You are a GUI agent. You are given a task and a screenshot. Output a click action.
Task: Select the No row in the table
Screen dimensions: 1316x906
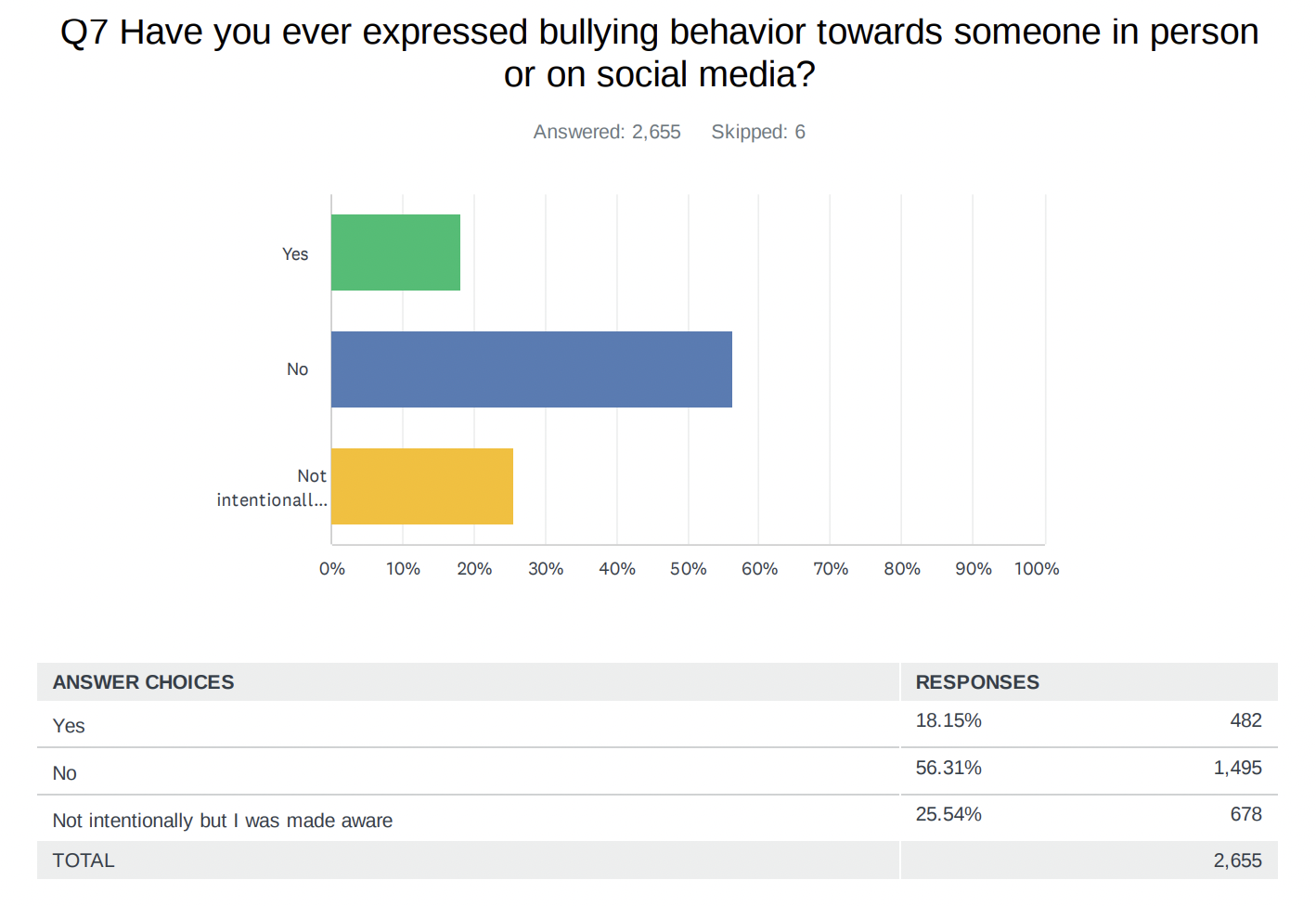pyautogui.click(x=65, y=773)
